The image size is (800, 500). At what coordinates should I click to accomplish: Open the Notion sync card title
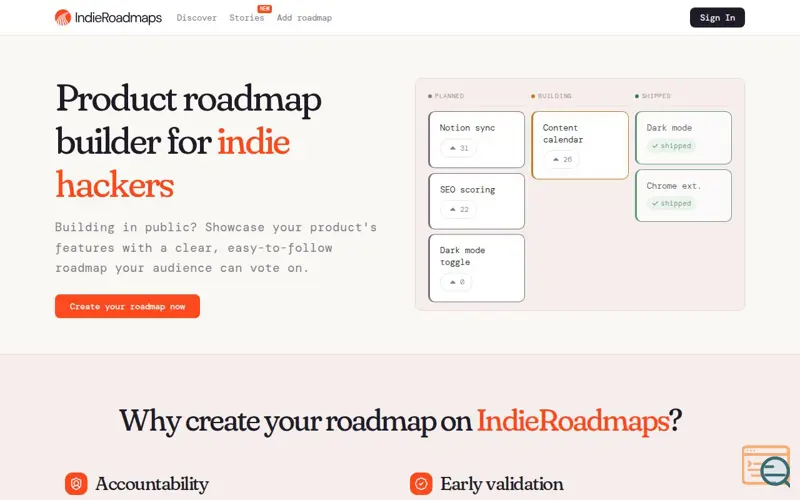(x=467, y=128)
